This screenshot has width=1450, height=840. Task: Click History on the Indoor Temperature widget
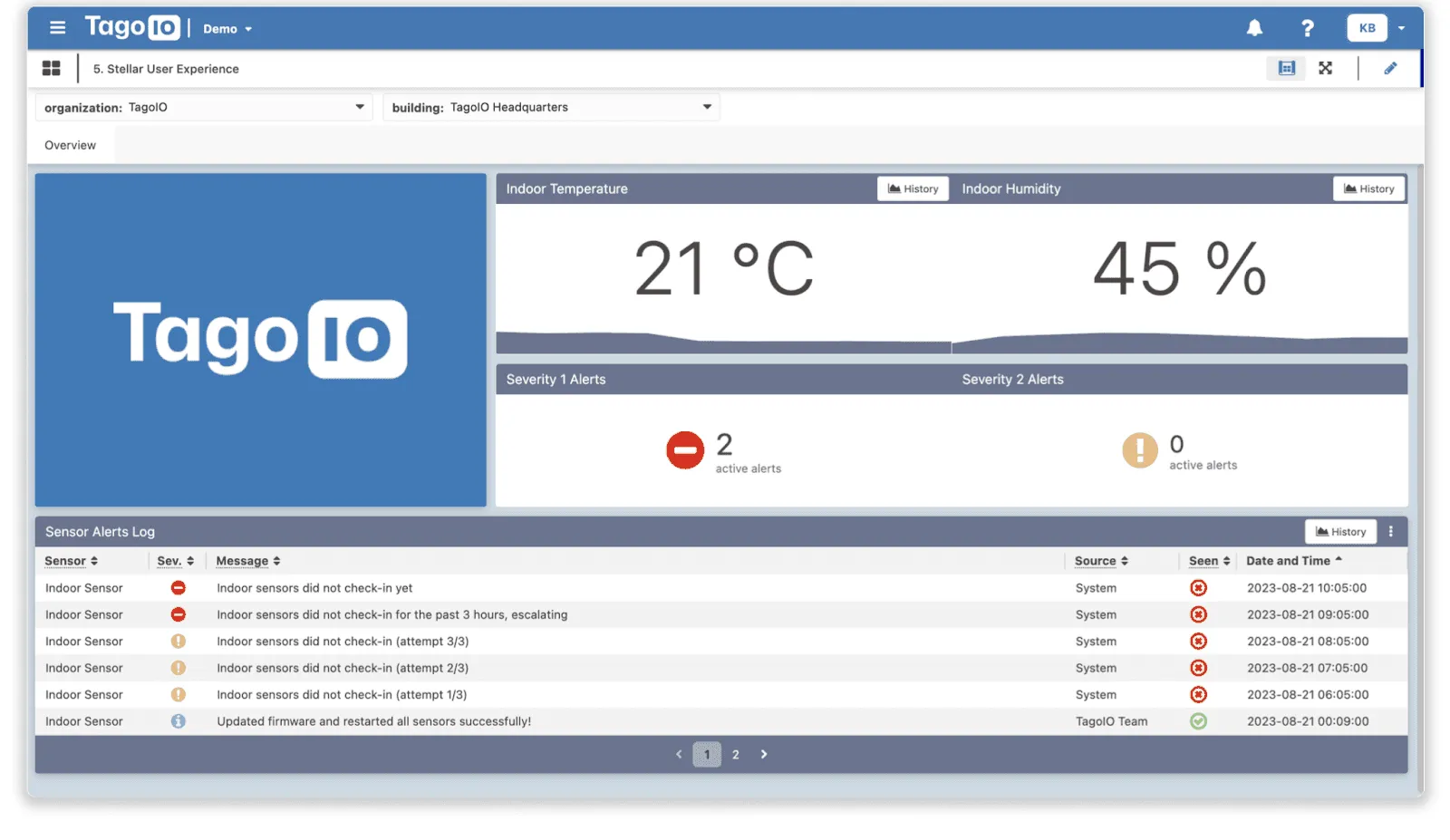[x=913, y=188]
